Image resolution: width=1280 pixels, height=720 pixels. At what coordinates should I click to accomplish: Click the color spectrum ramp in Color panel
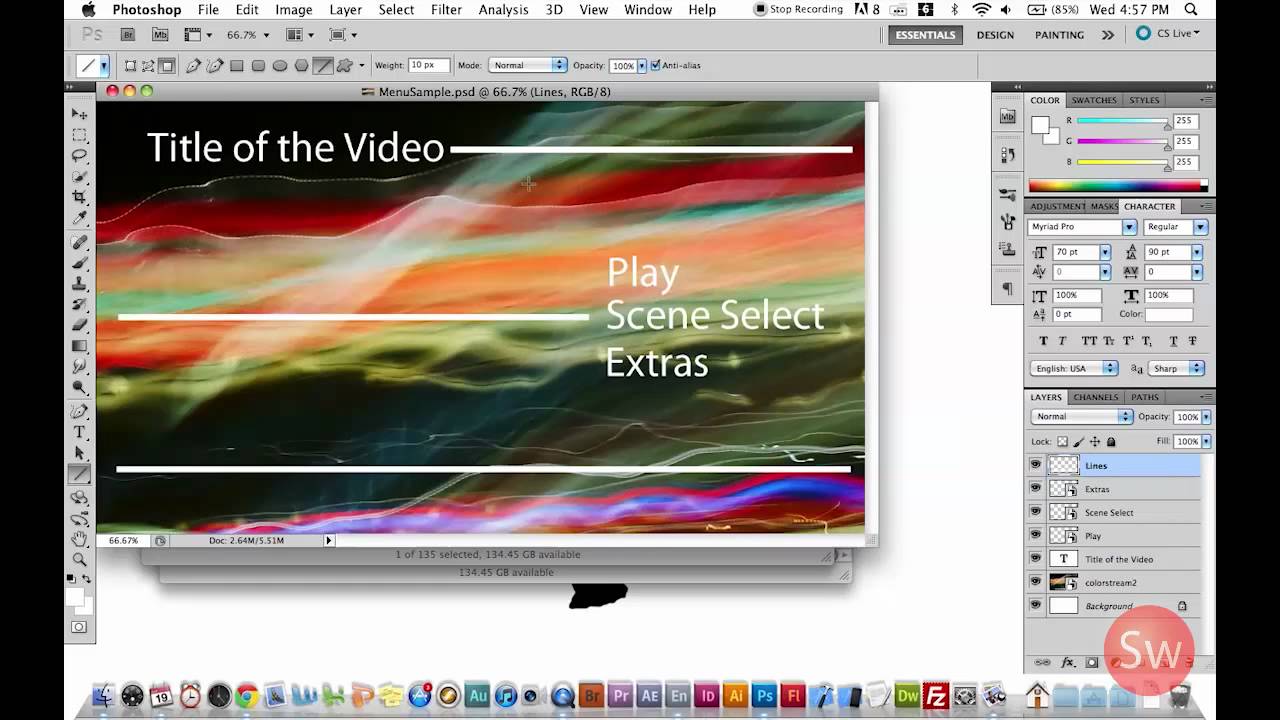[1118, 186]
